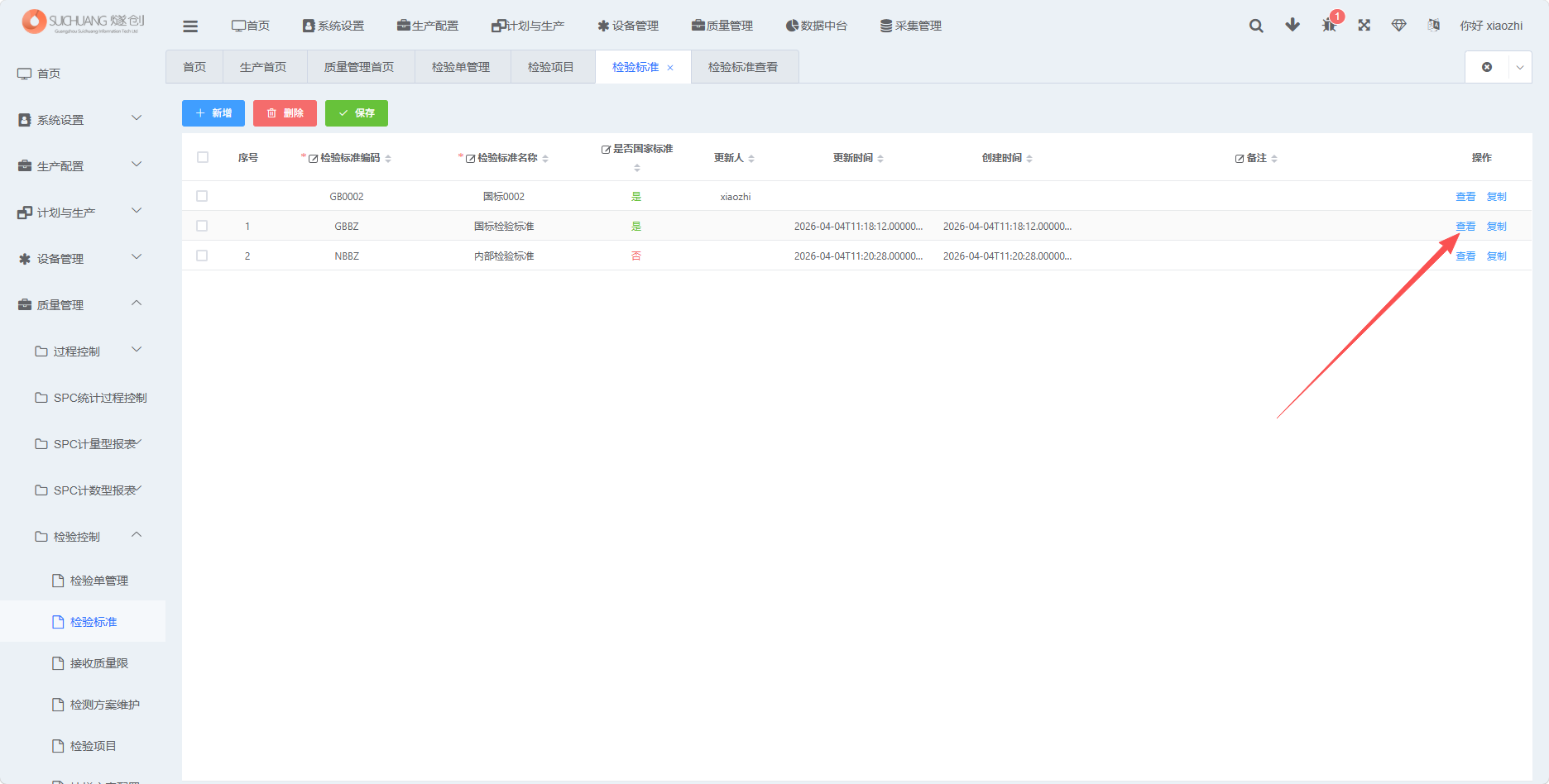Image resolution: width=1549 pixels, height=784 pixels.
Task: Open 检验单管理 in sidebar
Action: point(83,581)
